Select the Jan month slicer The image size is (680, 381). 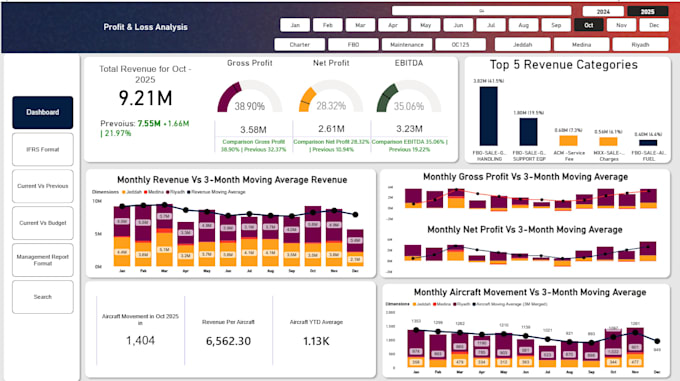295,25
